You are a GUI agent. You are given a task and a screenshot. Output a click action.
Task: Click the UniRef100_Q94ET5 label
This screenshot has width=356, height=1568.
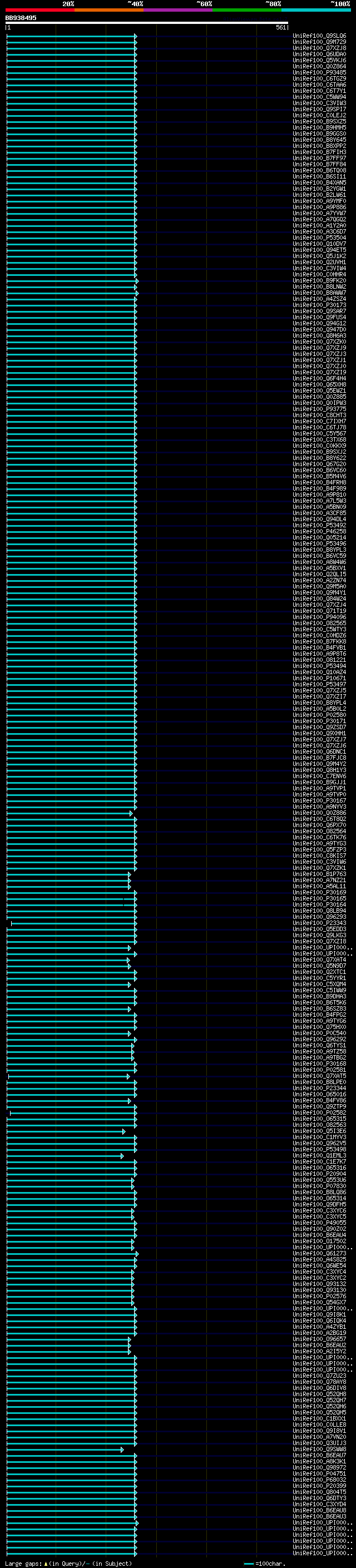click(319, 250)
